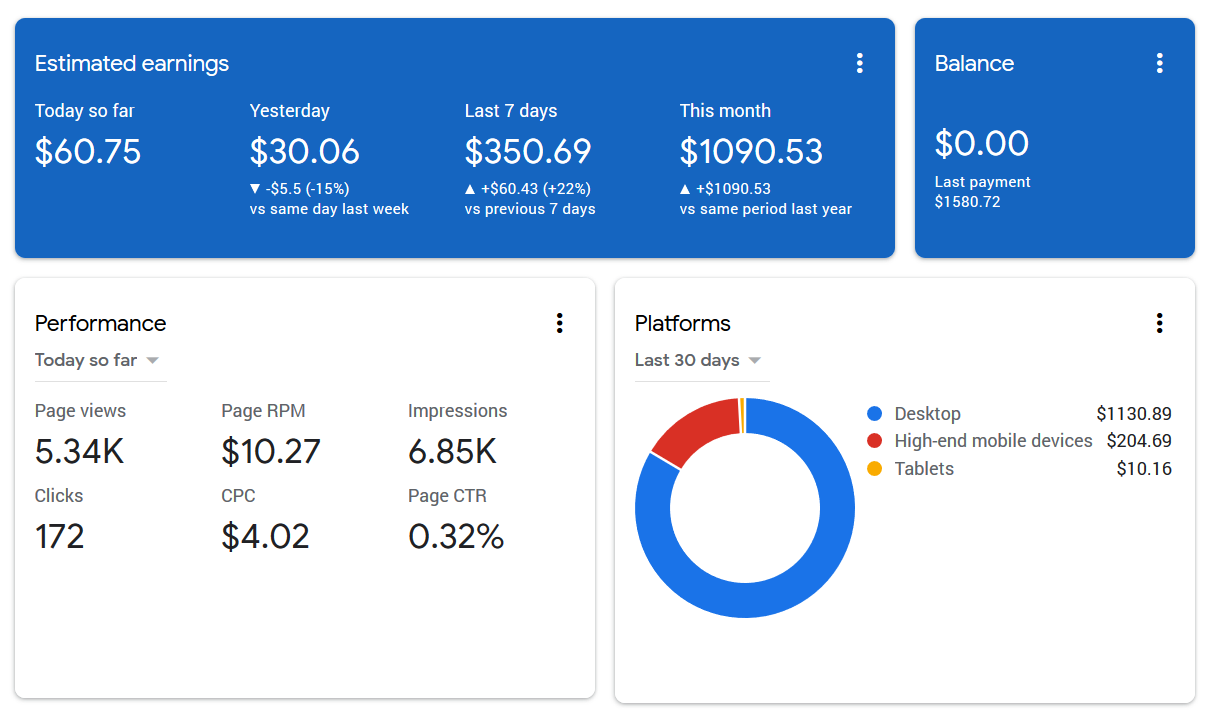Image resolution: width=1214 pixels, height=712 pixels.
Task: Click This month earnings $1090.53
Action: point(751,151)
